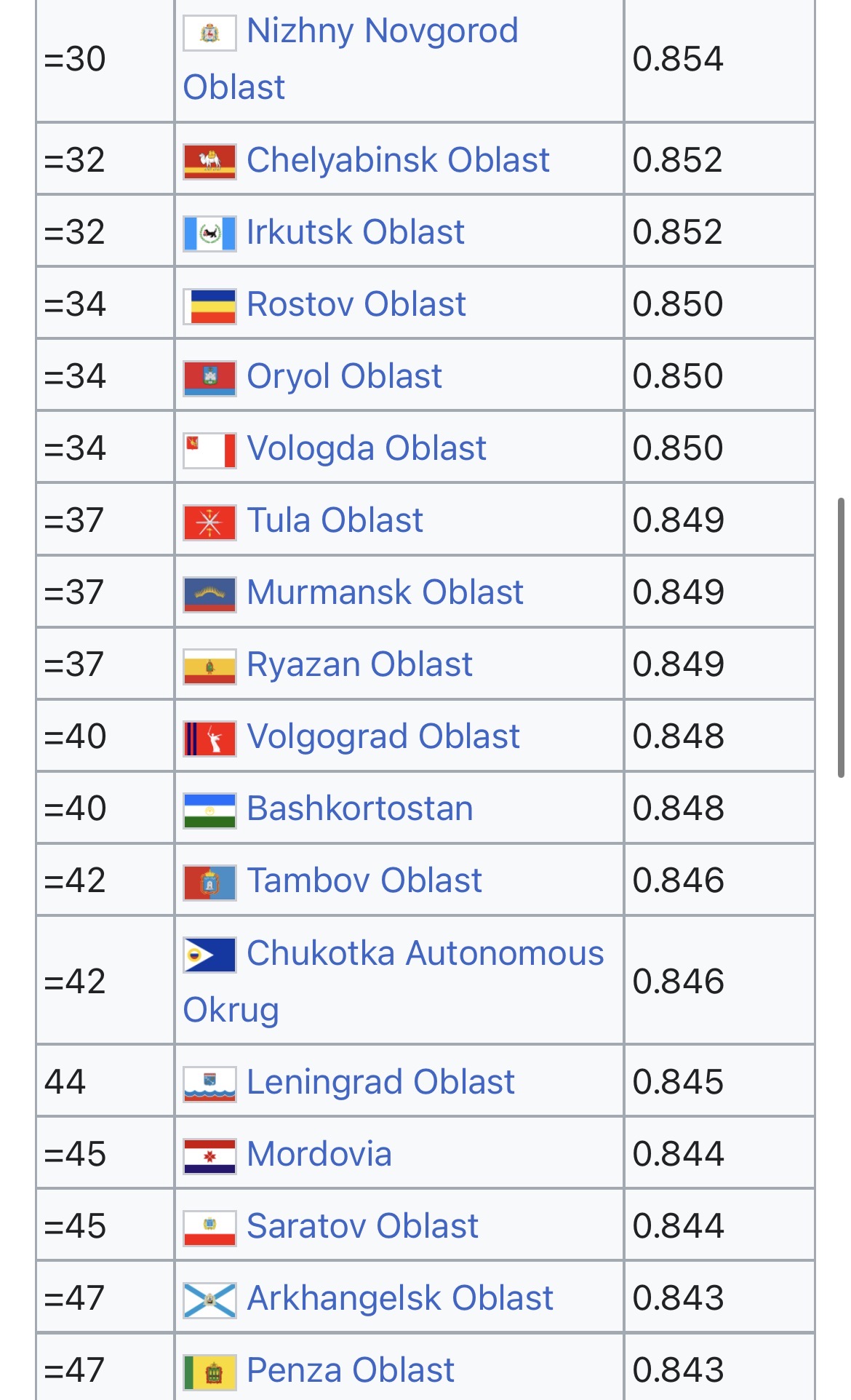Image resolution: width=851 pixels, height=1400 pixels.
Task: Follow the Tambov Oblast link
Action: tap(364, 880)
